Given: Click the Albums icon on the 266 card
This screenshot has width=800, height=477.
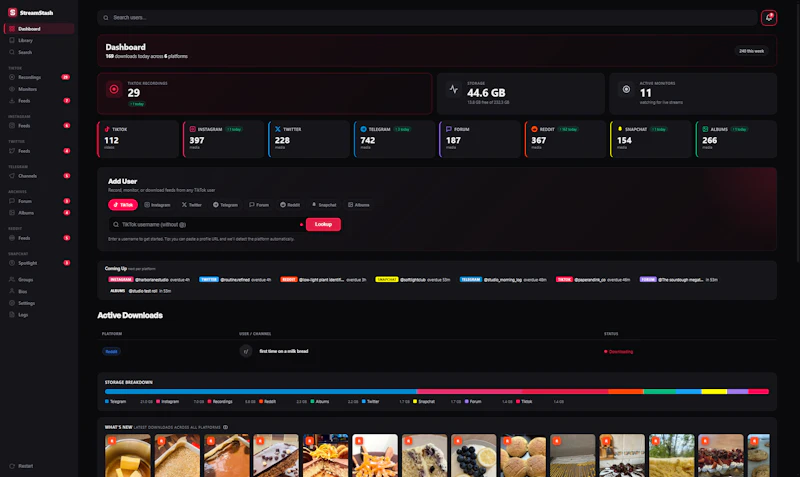Looking at the screenshot, I should (705, 129).
